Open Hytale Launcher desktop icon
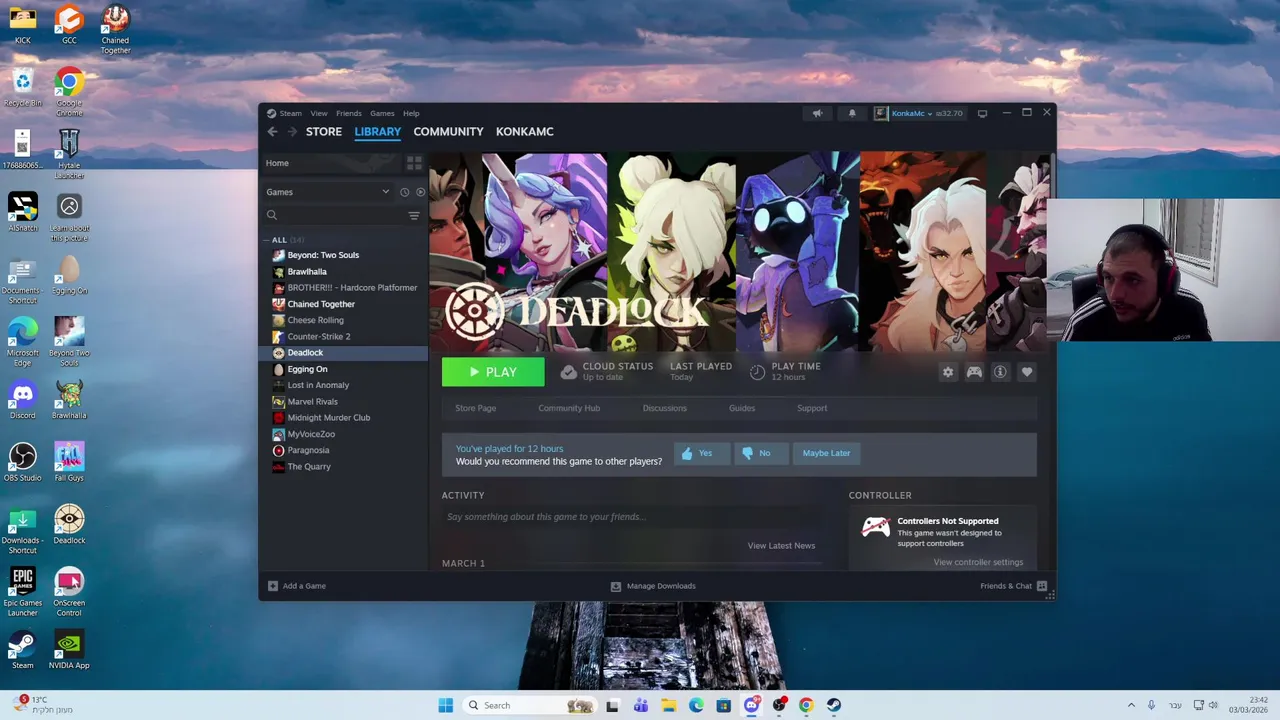This screenshot has height=720, width=1280. 69,155
